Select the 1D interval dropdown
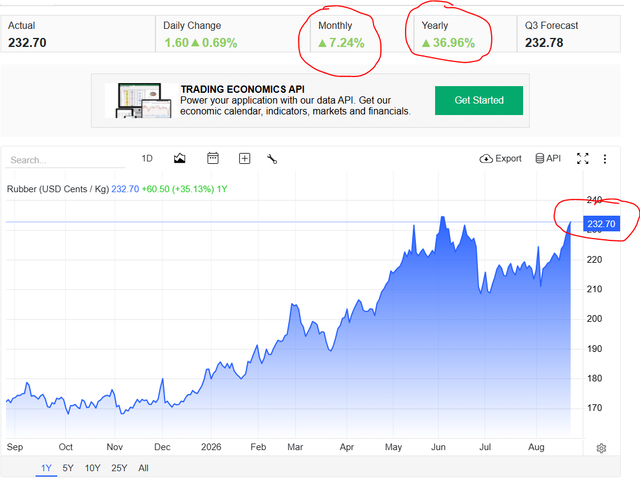Viewport: 640px width, 482px height. tap(147, 158)
